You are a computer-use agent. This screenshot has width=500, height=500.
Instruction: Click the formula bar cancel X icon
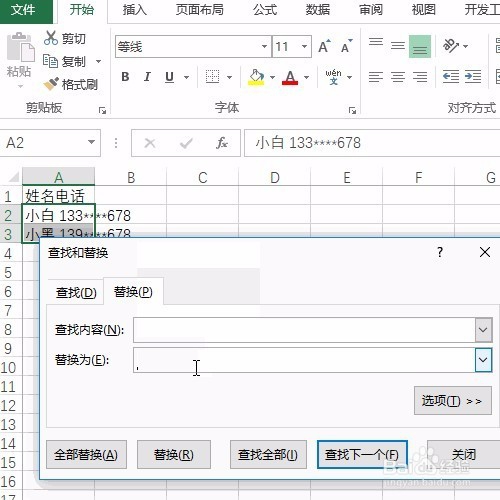pyautogui.click(x=150, y=143)
